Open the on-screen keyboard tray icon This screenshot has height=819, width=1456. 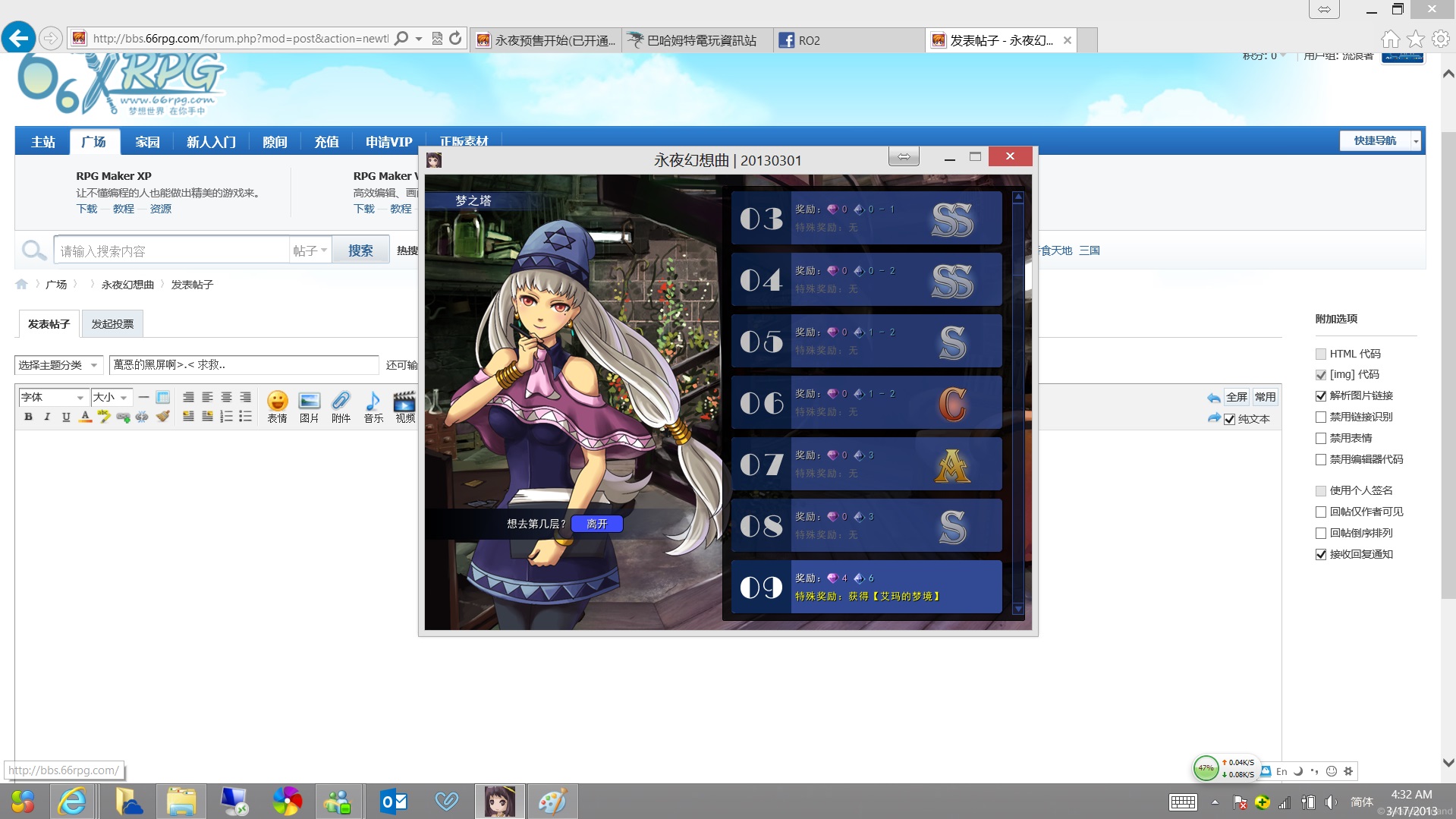tap(1183, 802)
